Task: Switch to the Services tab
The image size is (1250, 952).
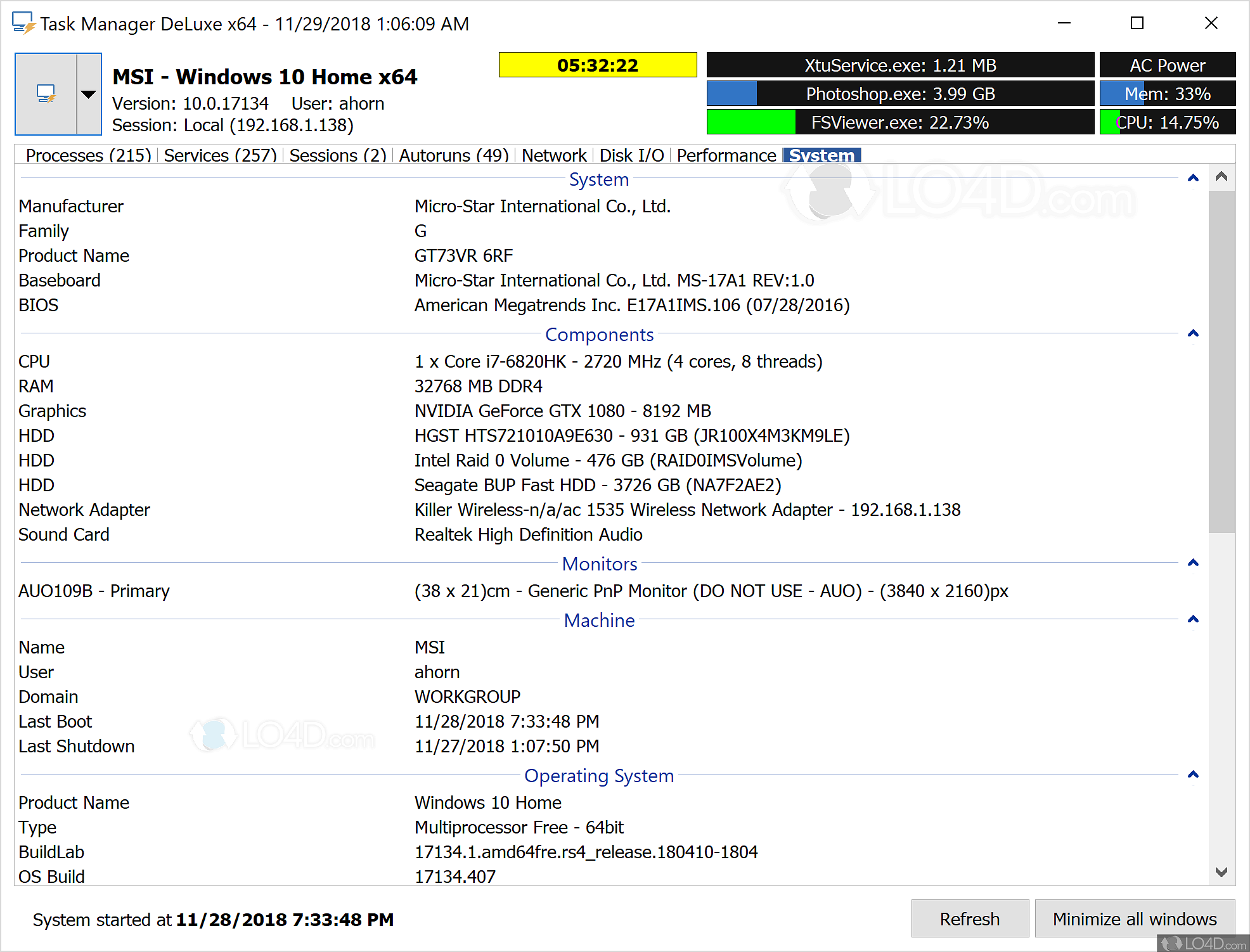Action: coord(219,155)
